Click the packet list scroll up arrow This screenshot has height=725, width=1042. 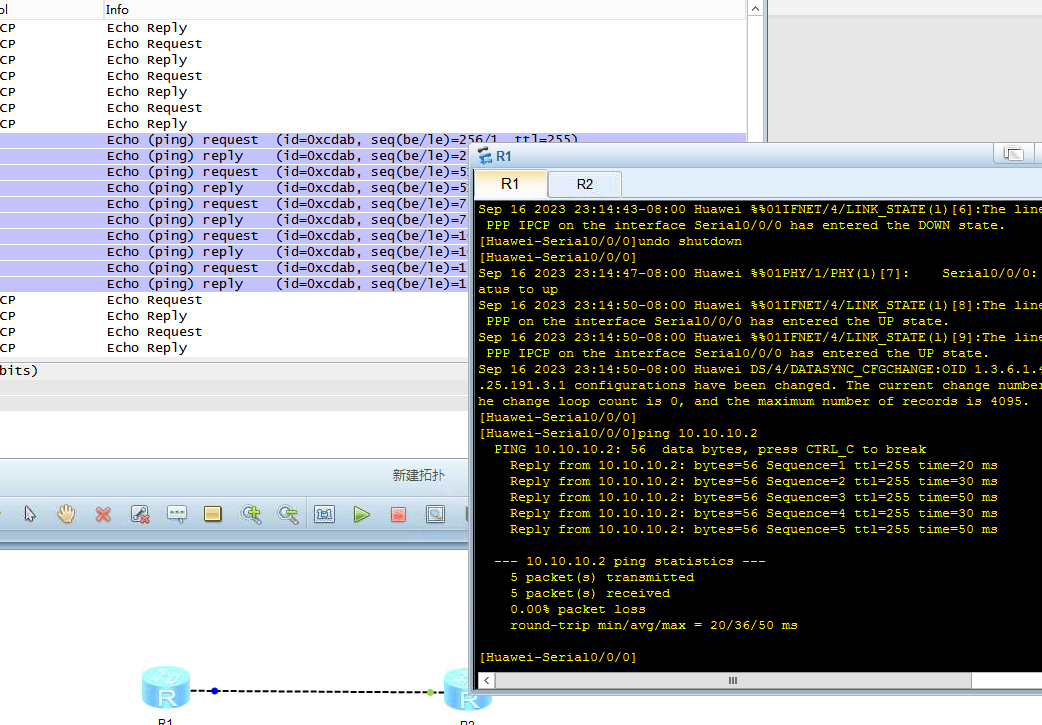tap(756, 9)
